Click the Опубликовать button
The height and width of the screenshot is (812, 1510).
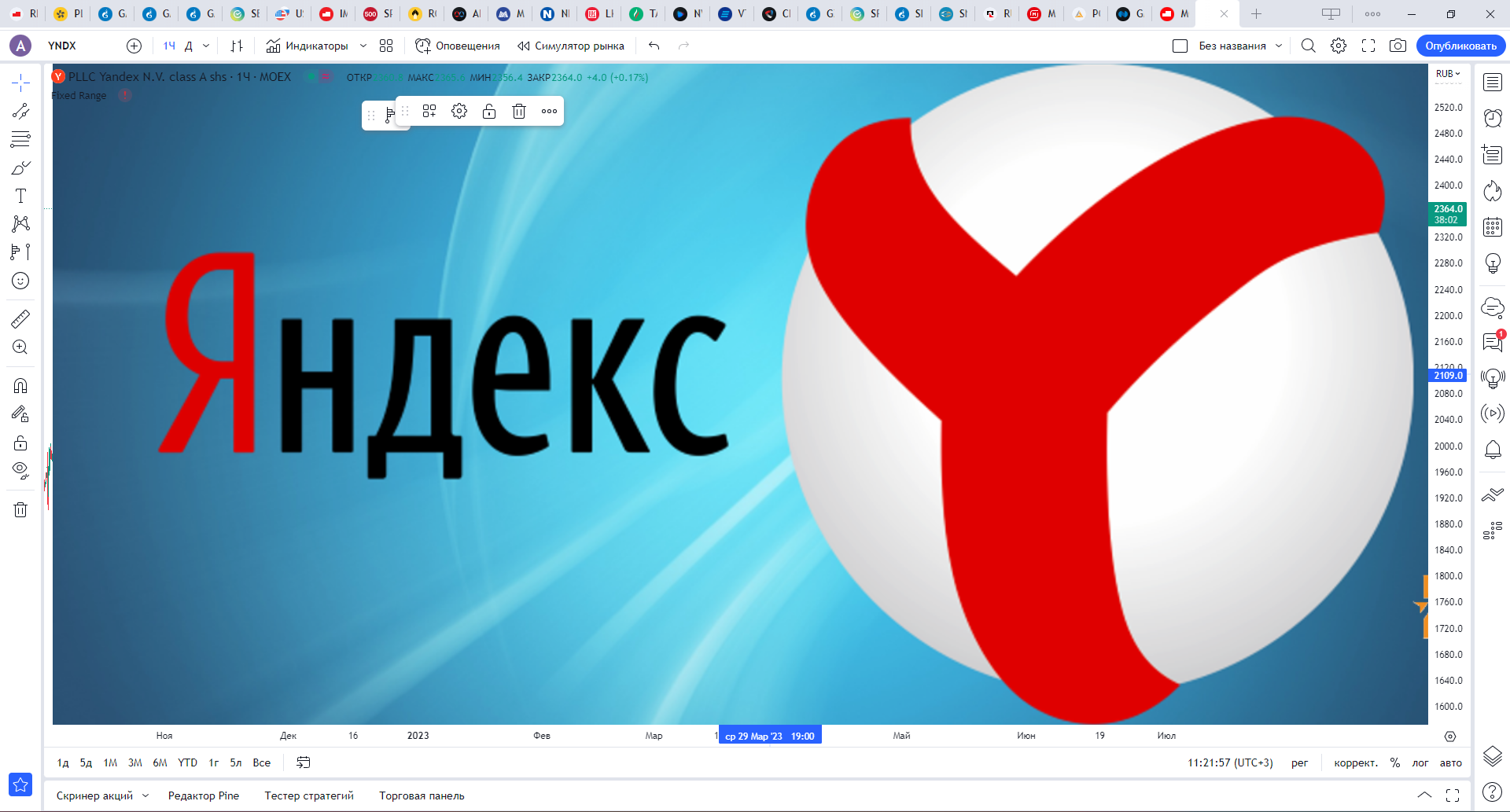(1460, 46)
